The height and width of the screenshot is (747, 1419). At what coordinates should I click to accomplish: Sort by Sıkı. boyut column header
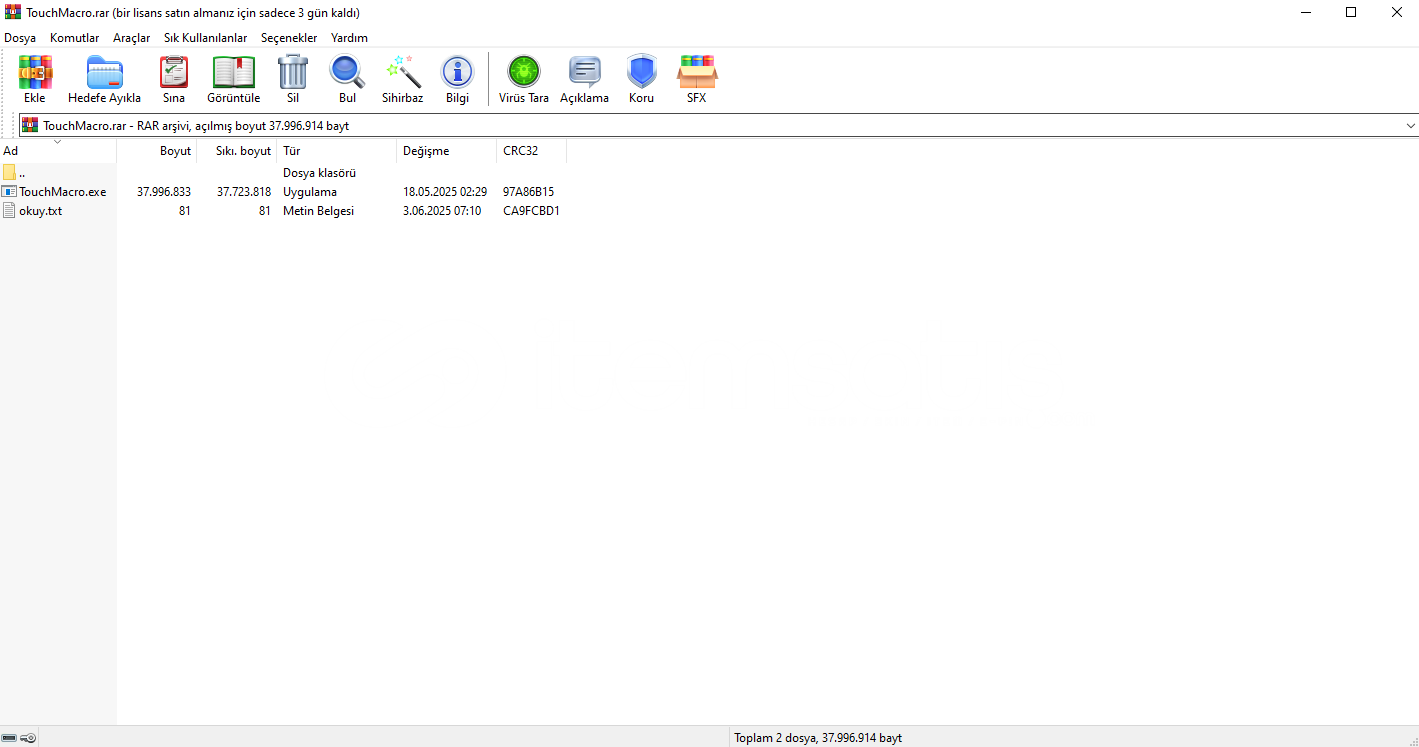tap(237, 151)
